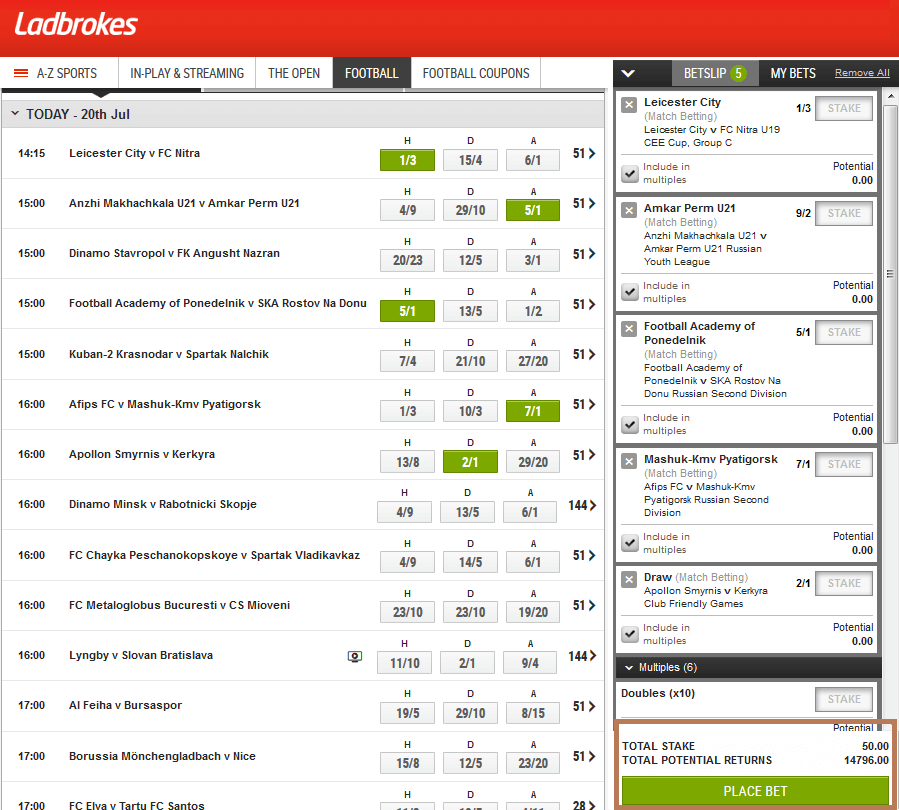899x810 pixels.
Task: Deselect Apollon Smyrnis draw odds 2/1
Action: point(470,462)
